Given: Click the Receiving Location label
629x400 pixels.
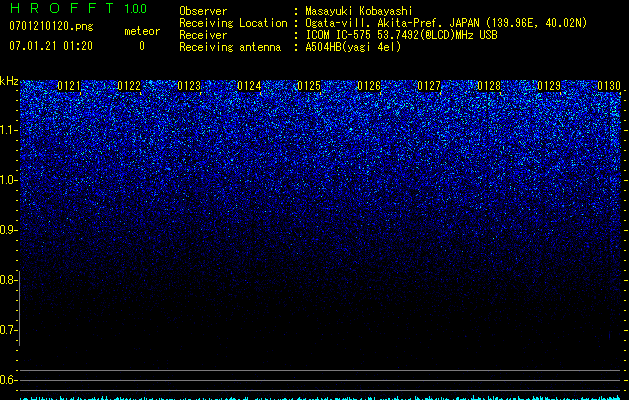Looking at the screenshot, I should point(233,23).
